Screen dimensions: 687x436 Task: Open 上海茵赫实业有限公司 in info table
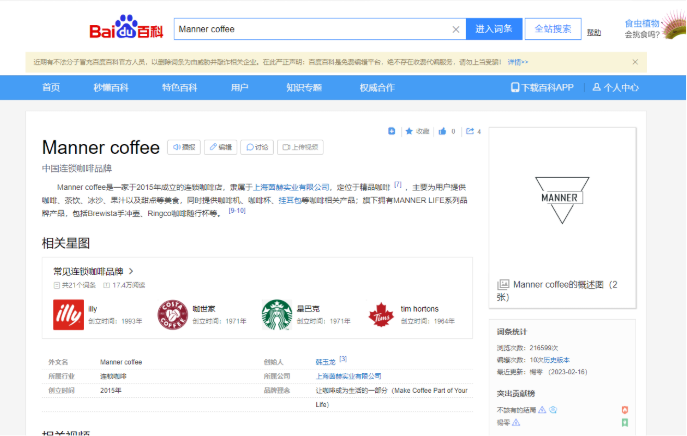(348, 376)
